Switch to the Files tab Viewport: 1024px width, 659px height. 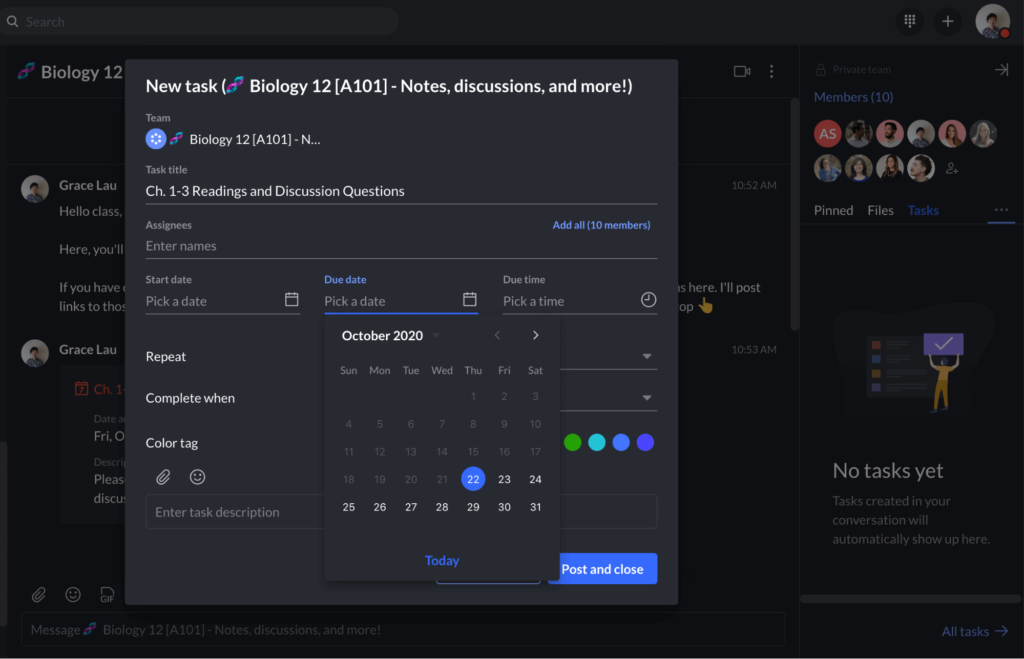pos(880,210)
